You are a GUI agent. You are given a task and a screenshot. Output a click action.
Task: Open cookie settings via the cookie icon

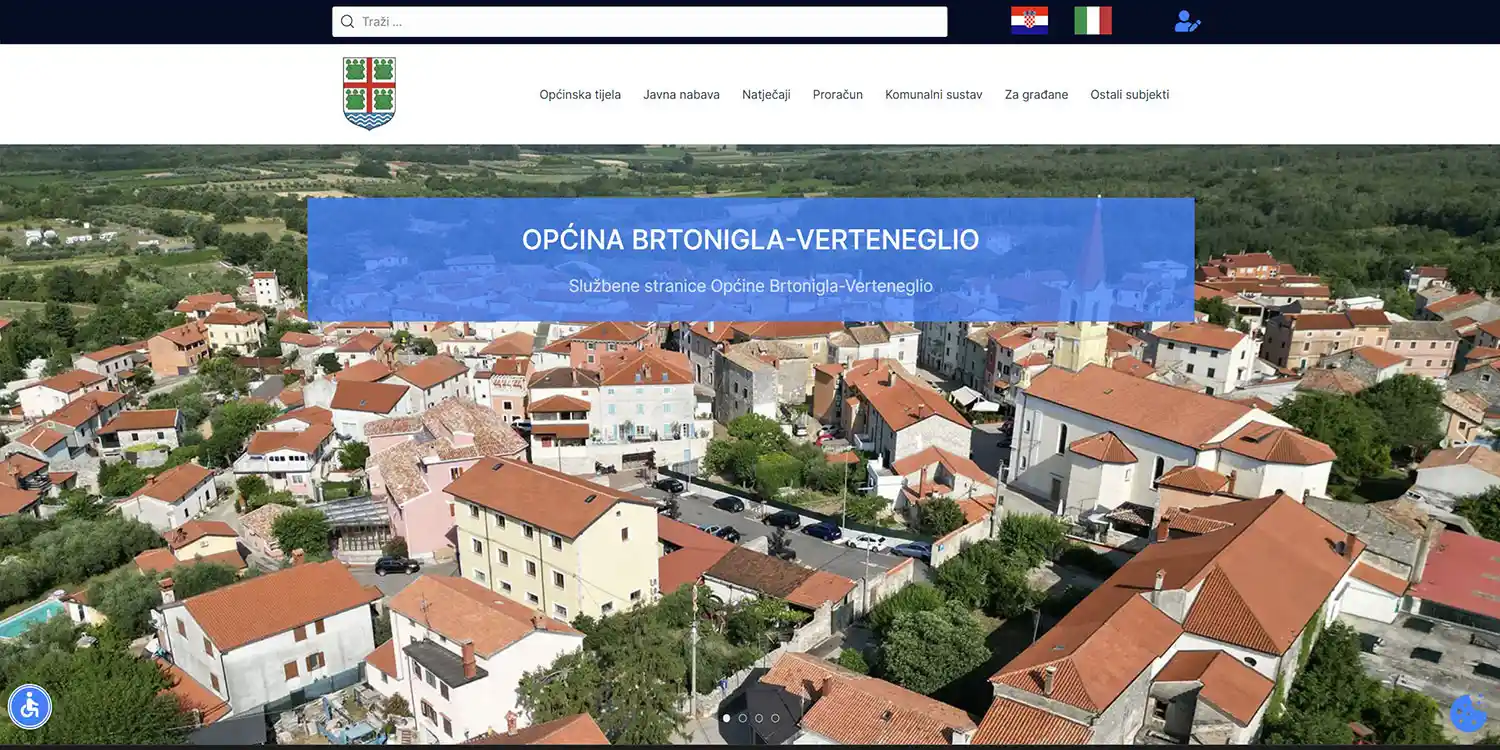pyautogui.click(x=1468, y=713)
